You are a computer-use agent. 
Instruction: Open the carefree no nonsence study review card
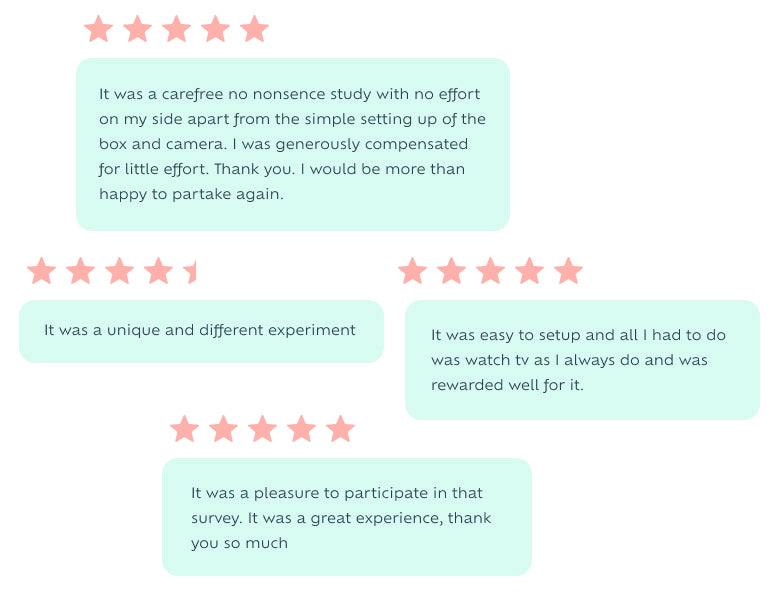[292, 144]
